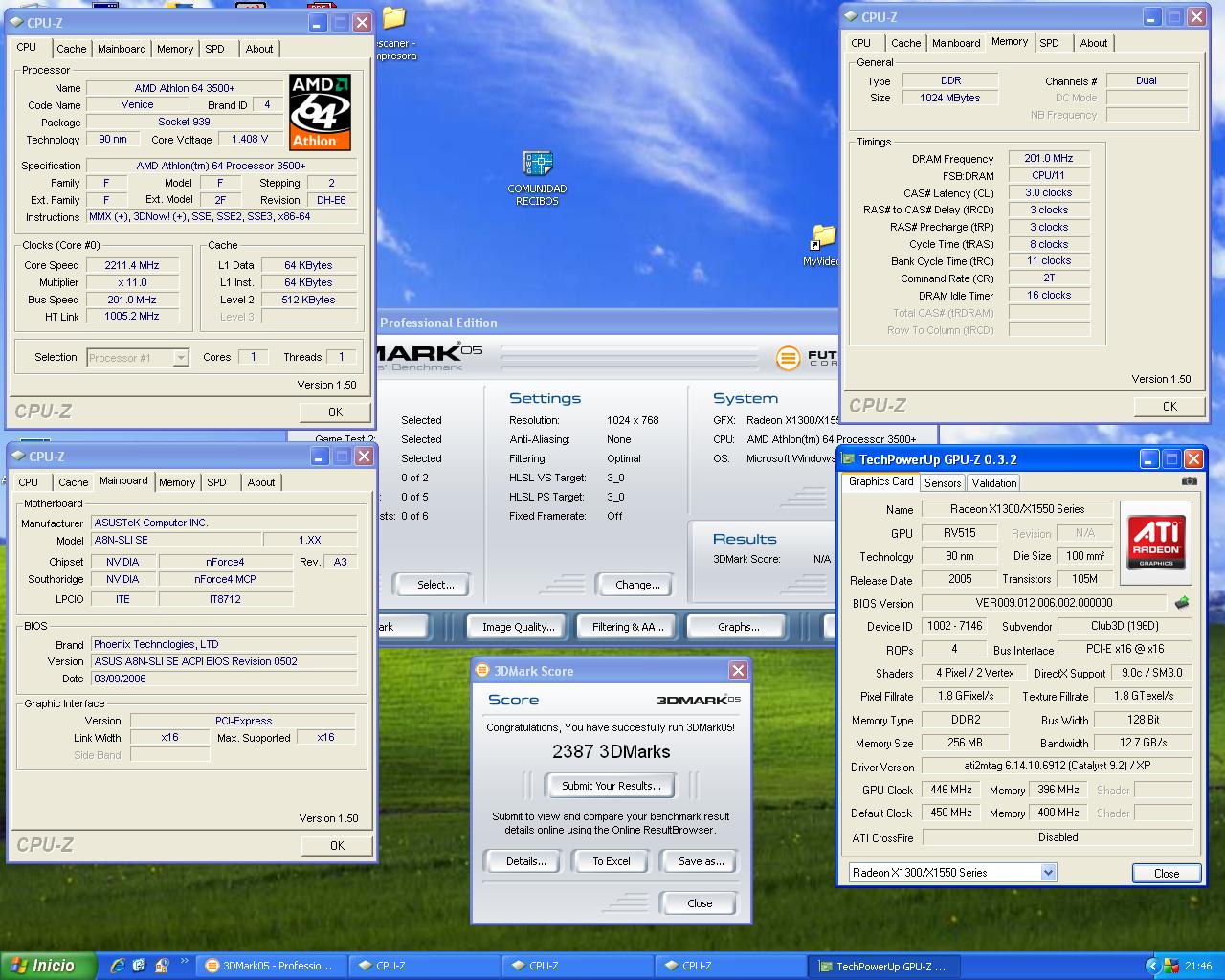Click the Club3D (196D) subvendor field
1225x980 pixels.
coord(1125,626)
